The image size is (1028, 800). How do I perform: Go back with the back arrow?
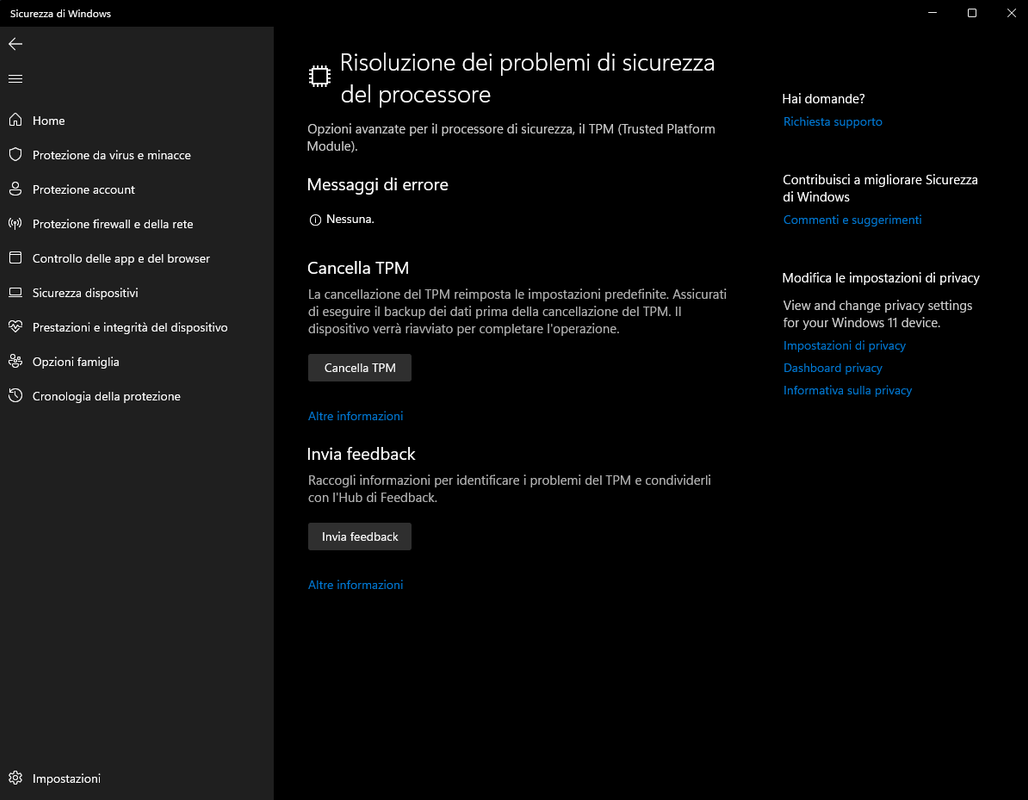pyautogui.click(x=15, y=44)
